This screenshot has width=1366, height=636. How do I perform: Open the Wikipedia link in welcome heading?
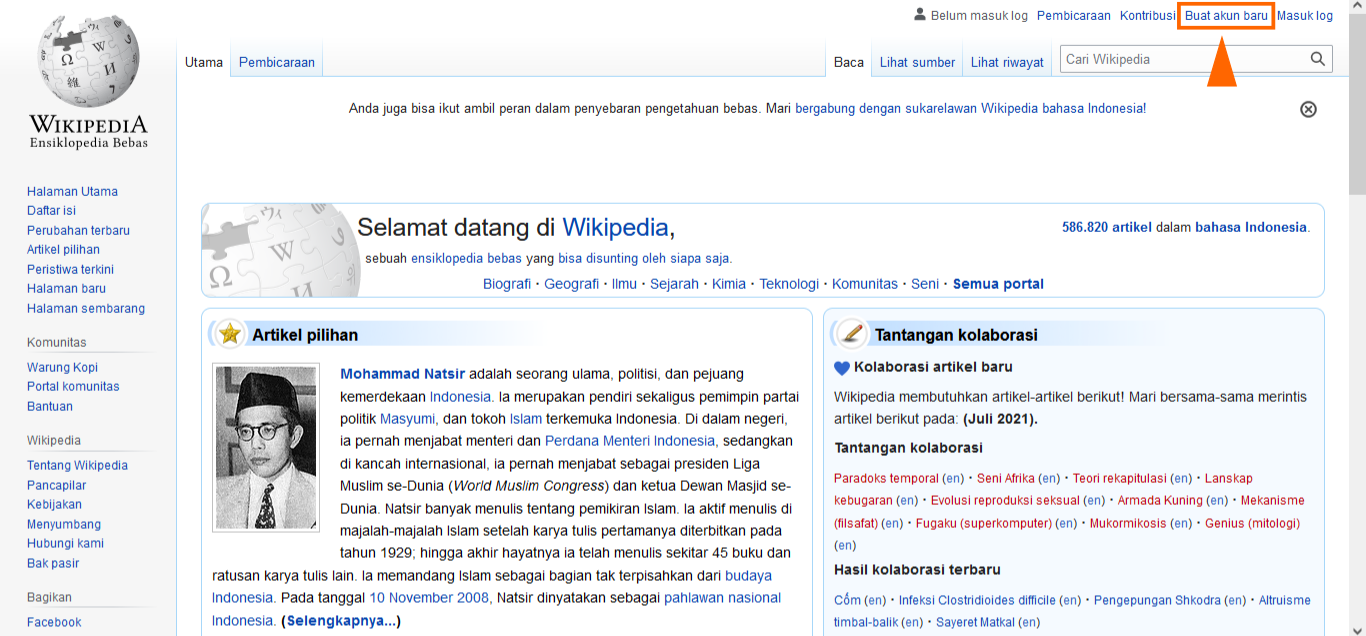(x=615, y=228)
